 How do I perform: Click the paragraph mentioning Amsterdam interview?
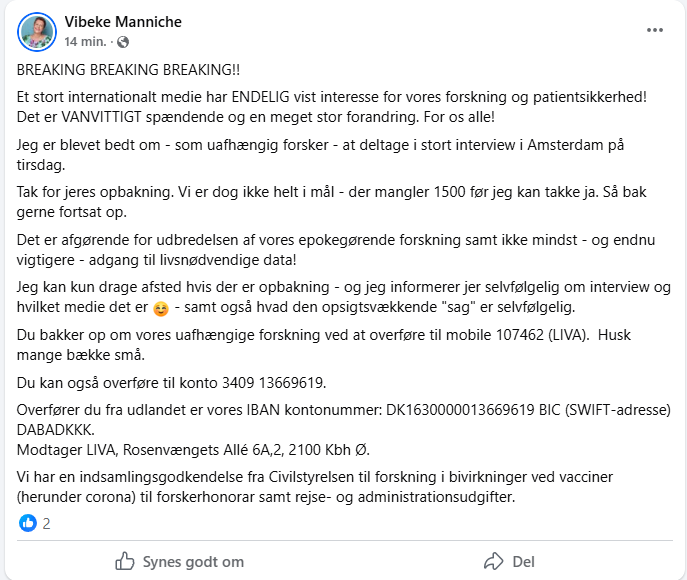320,155
